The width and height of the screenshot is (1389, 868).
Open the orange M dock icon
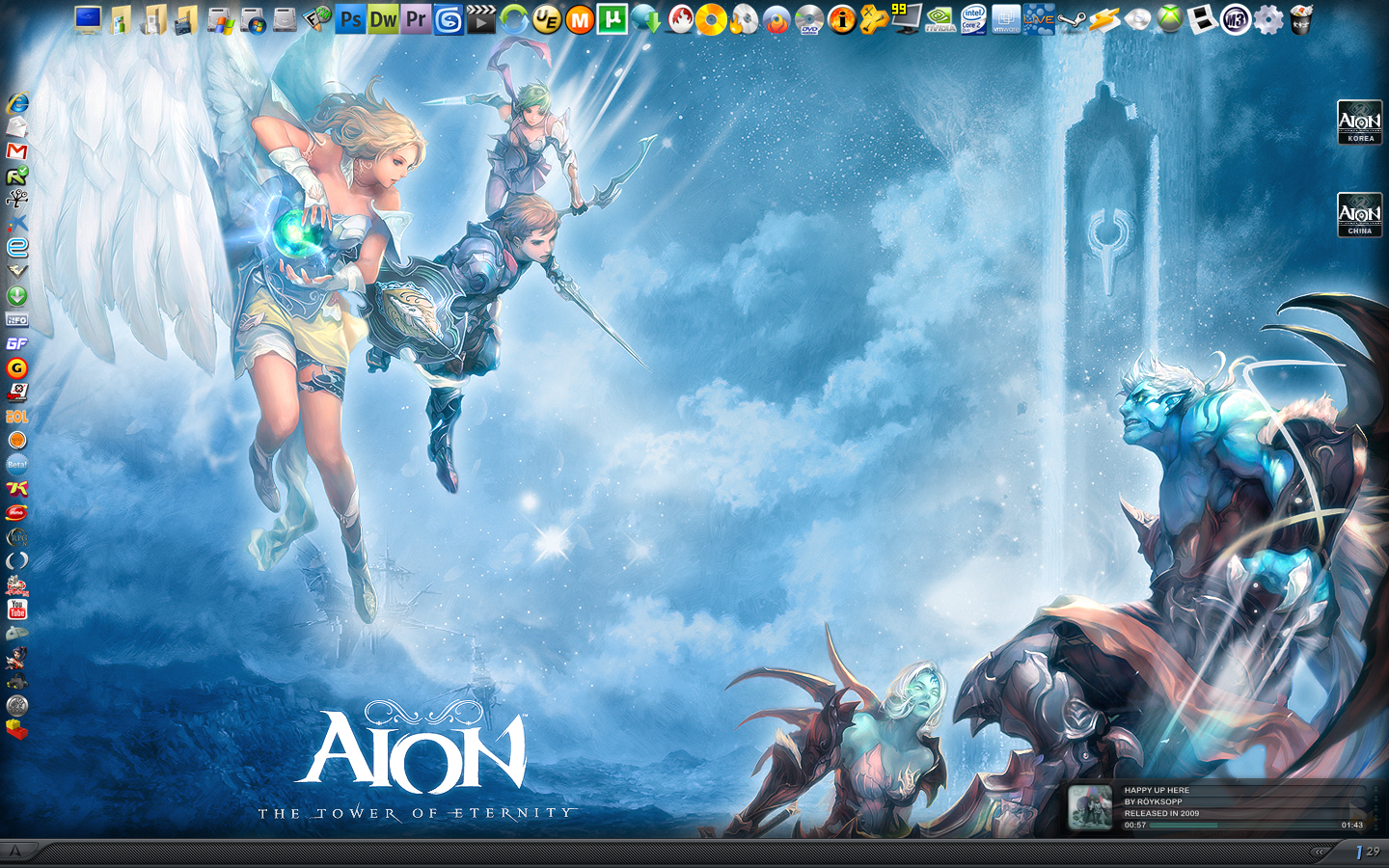click(x=580, y=19)
